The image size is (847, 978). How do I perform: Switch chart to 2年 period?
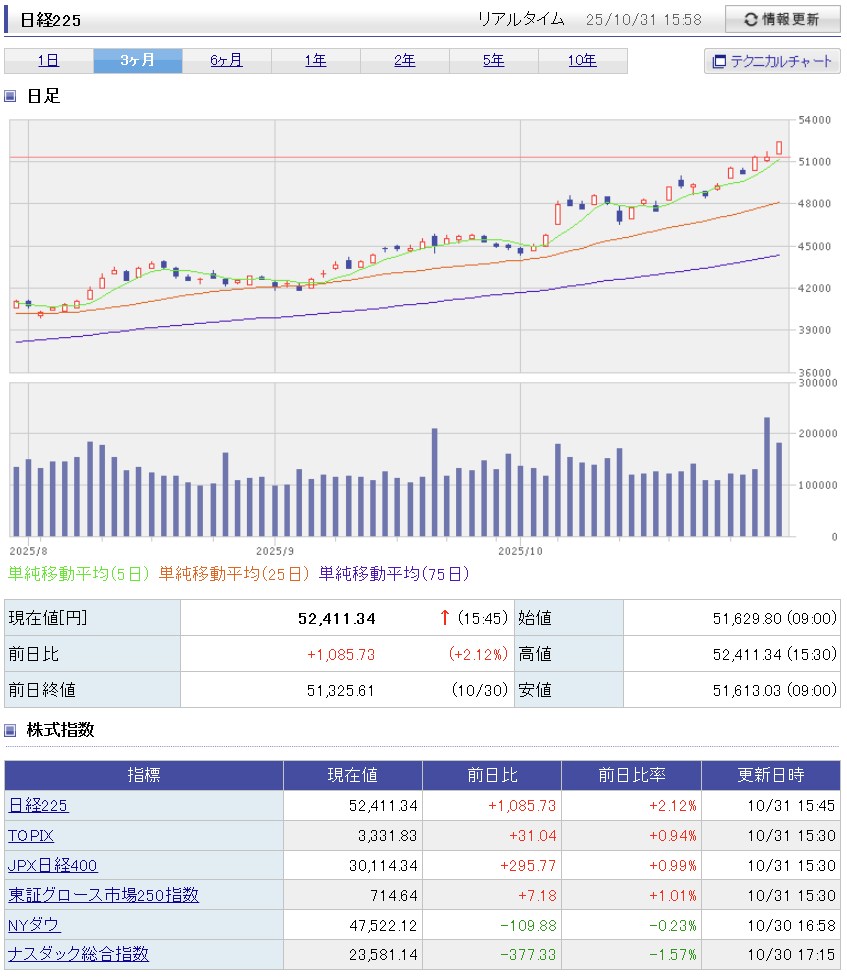pos(405,61)
